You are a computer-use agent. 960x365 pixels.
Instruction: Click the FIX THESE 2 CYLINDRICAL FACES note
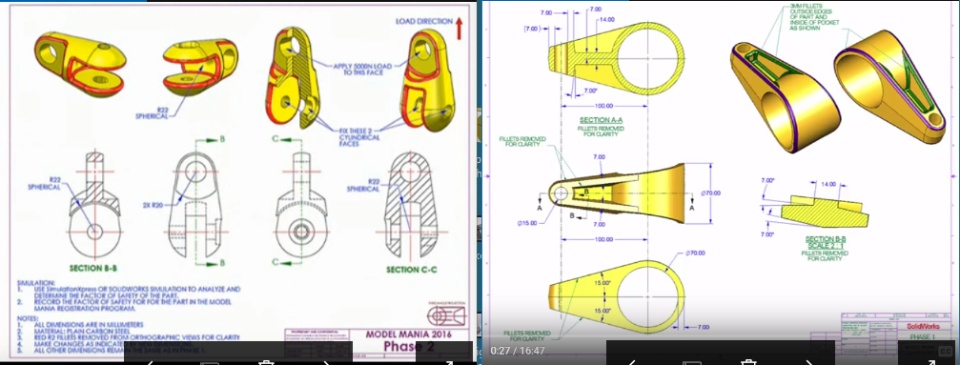[359, 138]
